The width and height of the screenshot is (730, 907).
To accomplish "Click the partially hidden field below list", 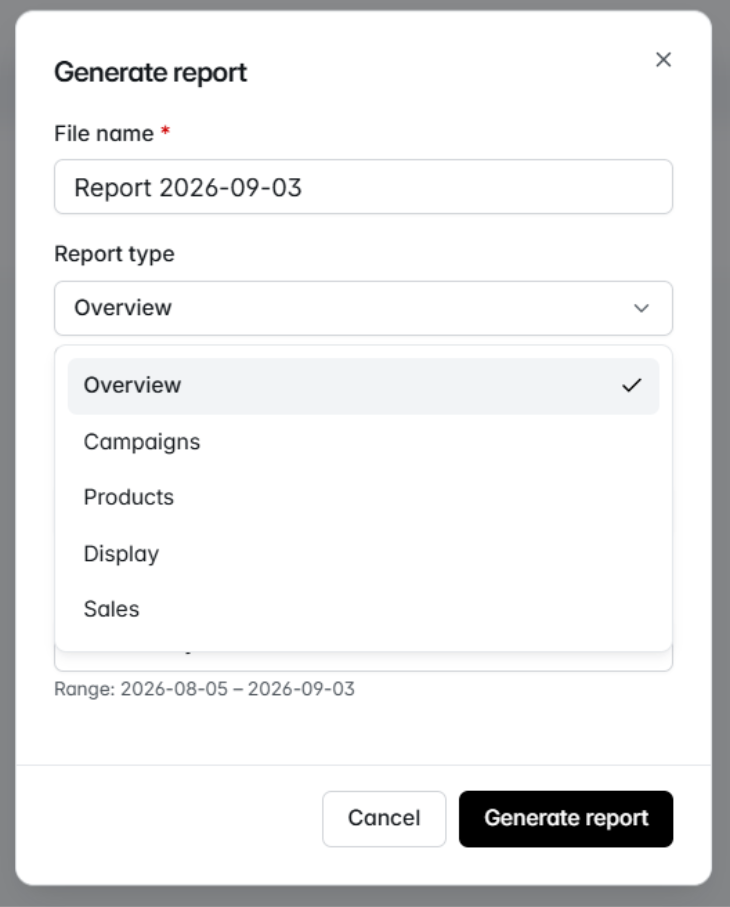I will click(363, 661).
